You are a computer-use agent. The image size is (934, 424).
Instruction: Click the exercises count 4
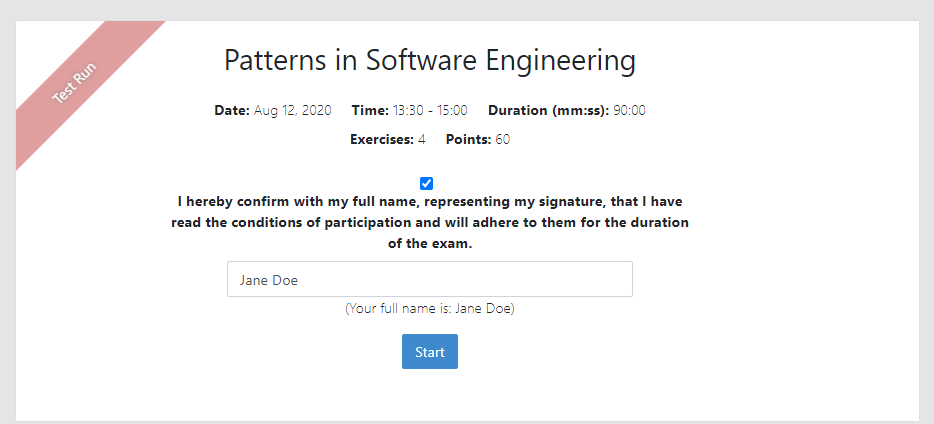point(422,140)
